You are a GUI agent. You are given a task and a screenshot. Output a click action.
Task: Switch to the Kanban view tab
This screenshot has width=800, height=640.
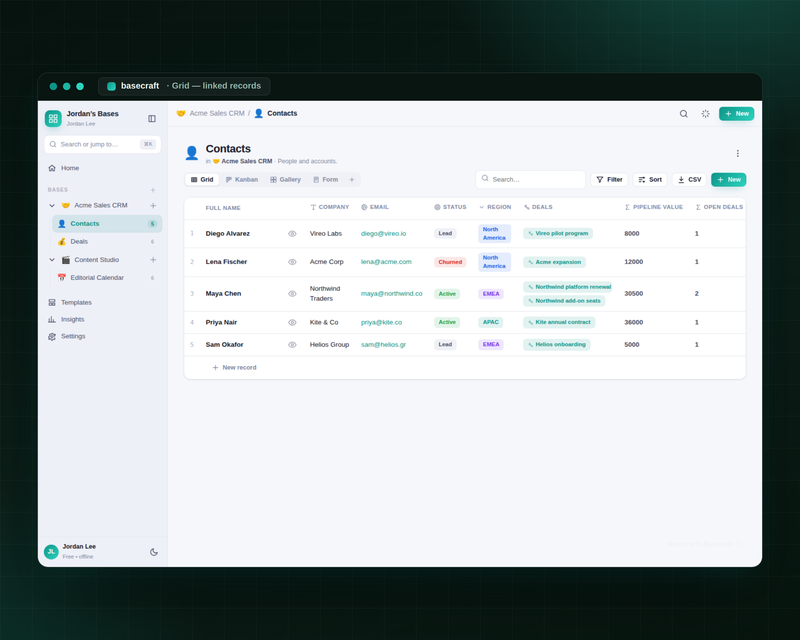tap(242, 180)
